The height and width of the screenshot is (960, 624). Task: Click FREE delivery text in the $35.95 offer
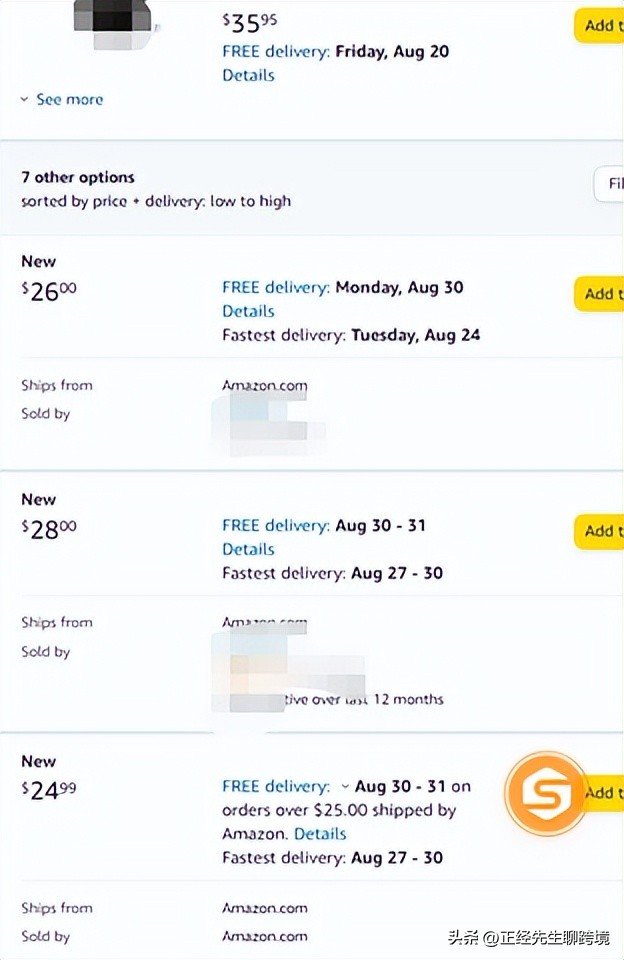[x=275, y=51]
